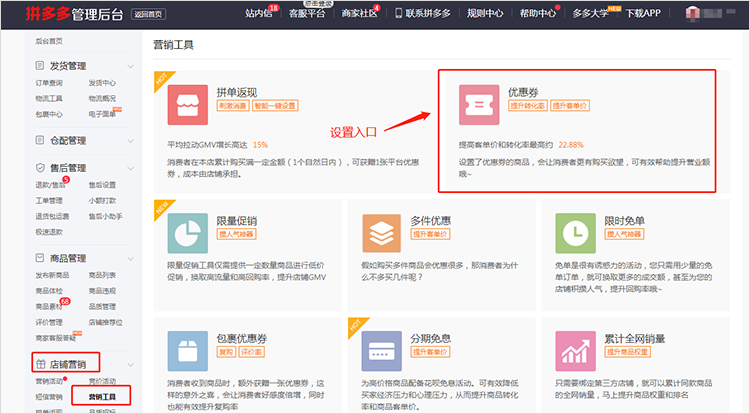The image size is (750, 414).
Task: Open 商品体检 in sidebar
Action: pyautogui.click(x=49, y=291)
